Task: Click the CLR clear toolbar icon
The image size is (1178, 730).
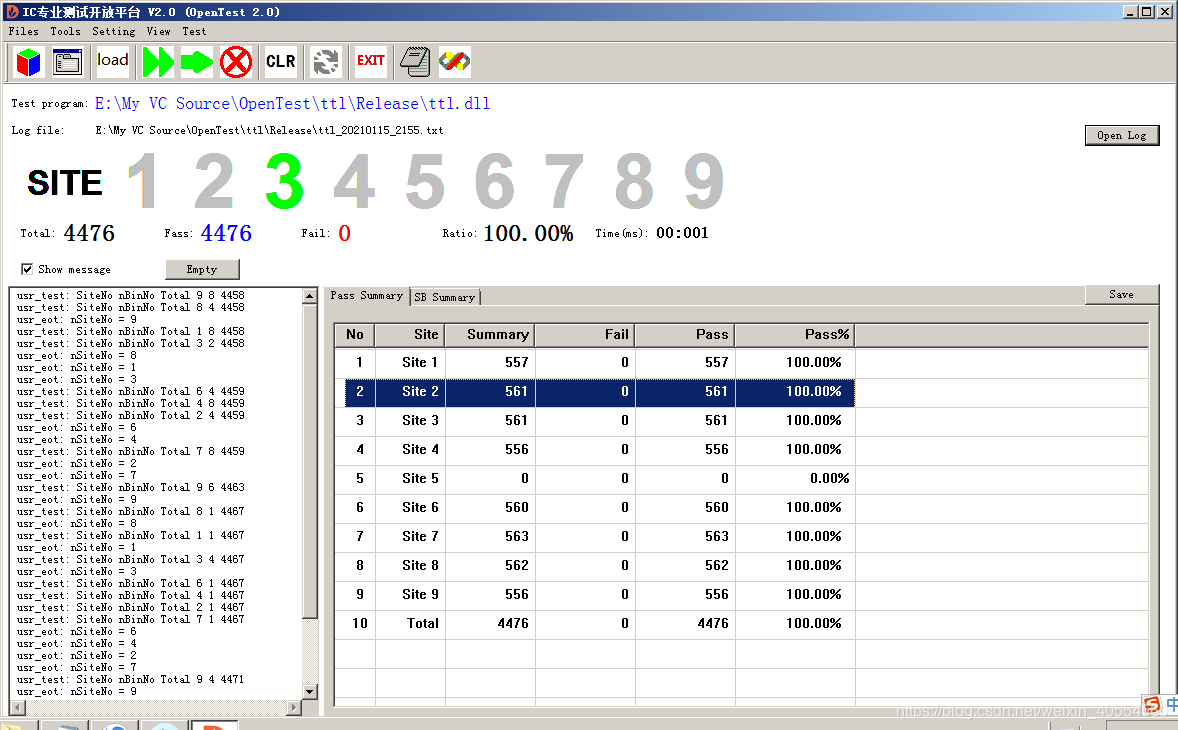Action: tap(281, 62)
